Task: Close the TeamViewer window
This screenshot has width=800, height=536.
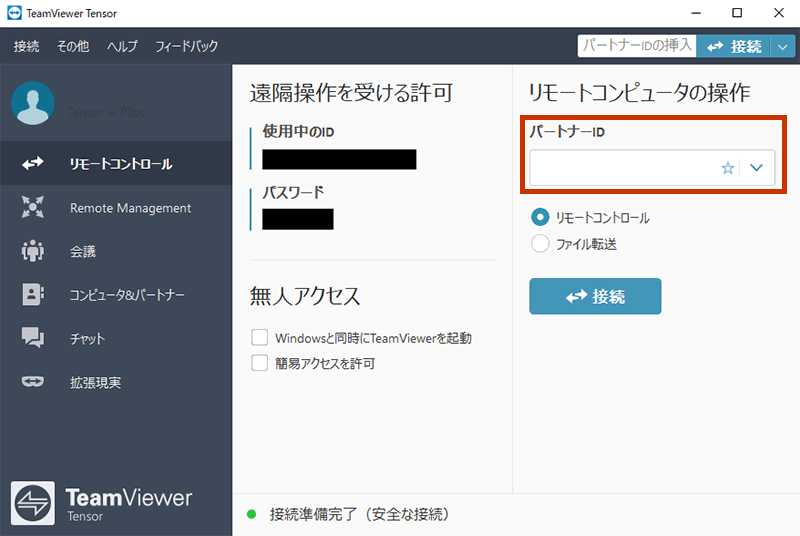Action: coord(779,13)
